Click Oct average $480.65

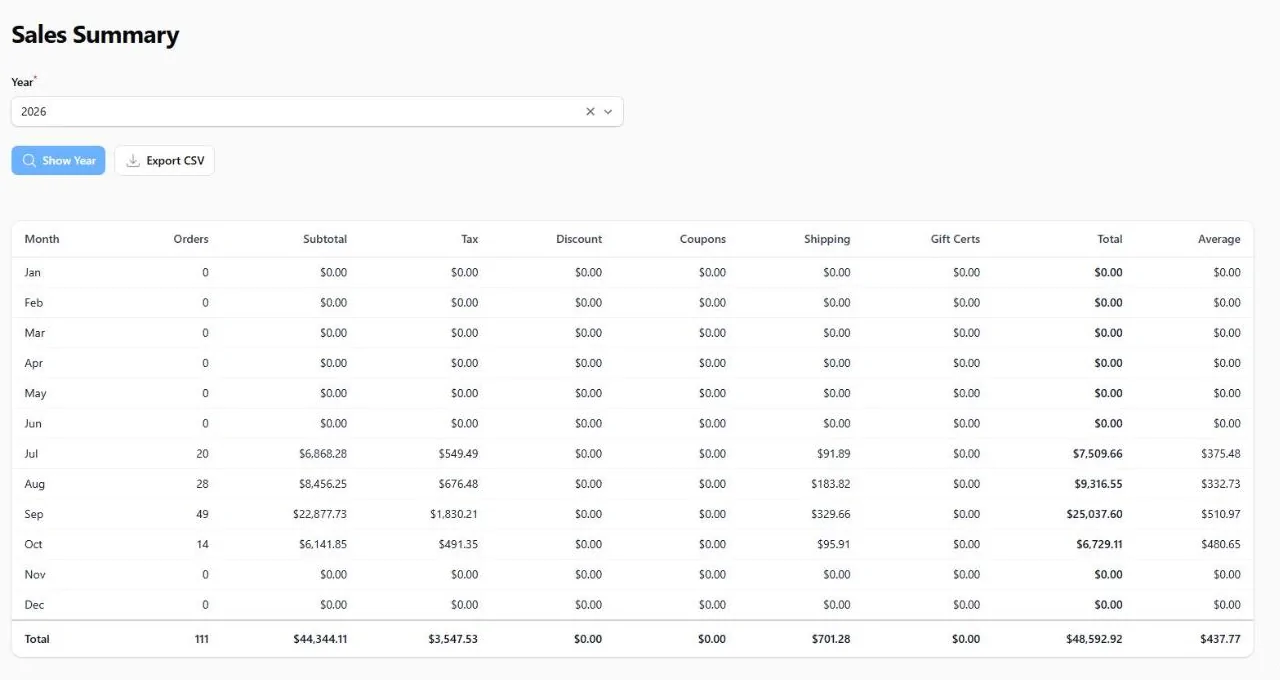point(1221,544)
